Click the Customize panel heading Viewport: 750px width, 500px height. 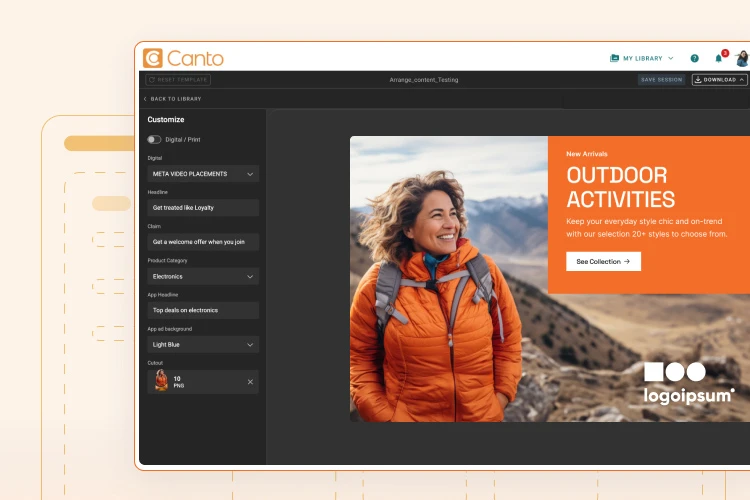[166, 120]
